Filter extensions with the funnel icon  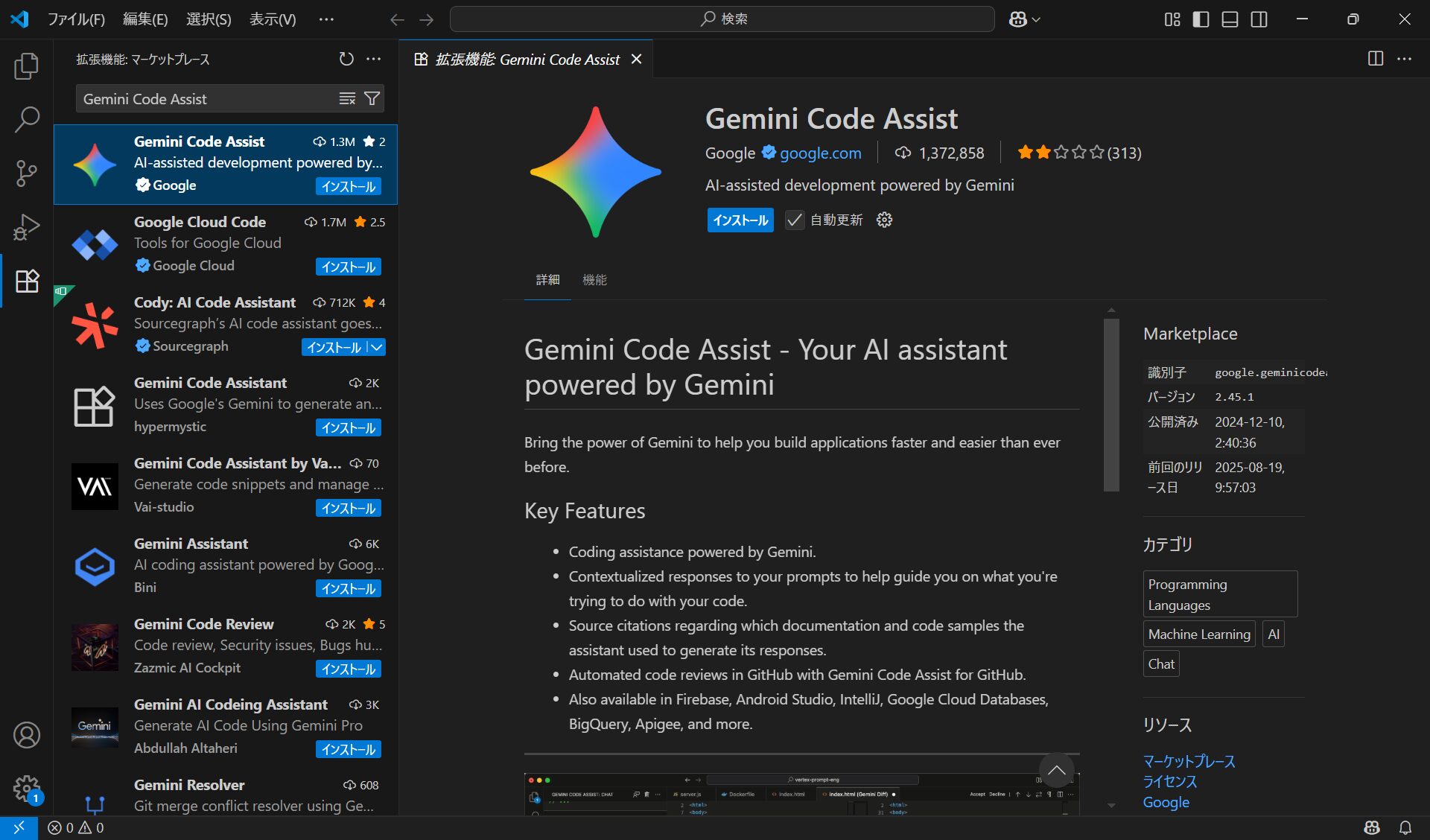click(372, 98)
